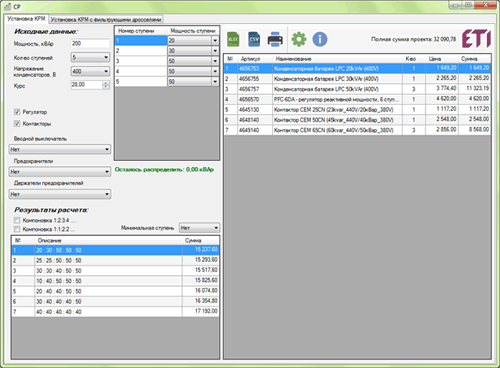Export project to CSV file icon

click(254, 39)
